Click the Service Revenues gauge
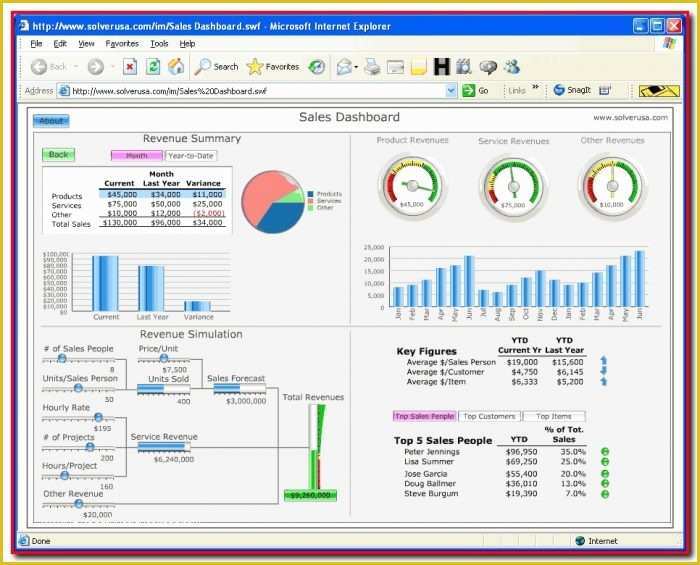700x565 pixels. [x=513, y=187]
